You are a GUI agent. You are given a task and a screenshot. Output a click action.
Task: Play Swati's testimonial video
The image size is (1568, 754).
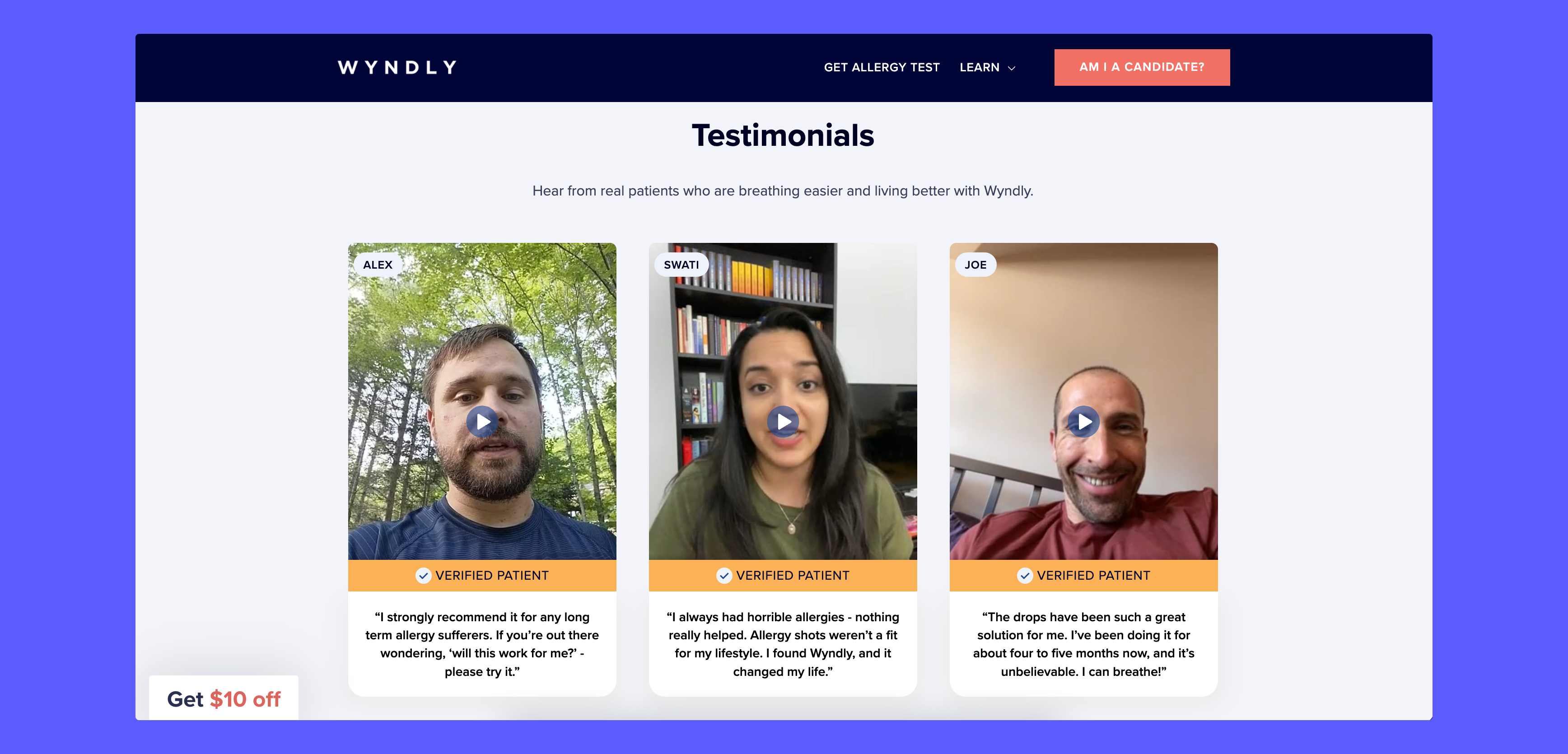[x=783, y=421]
